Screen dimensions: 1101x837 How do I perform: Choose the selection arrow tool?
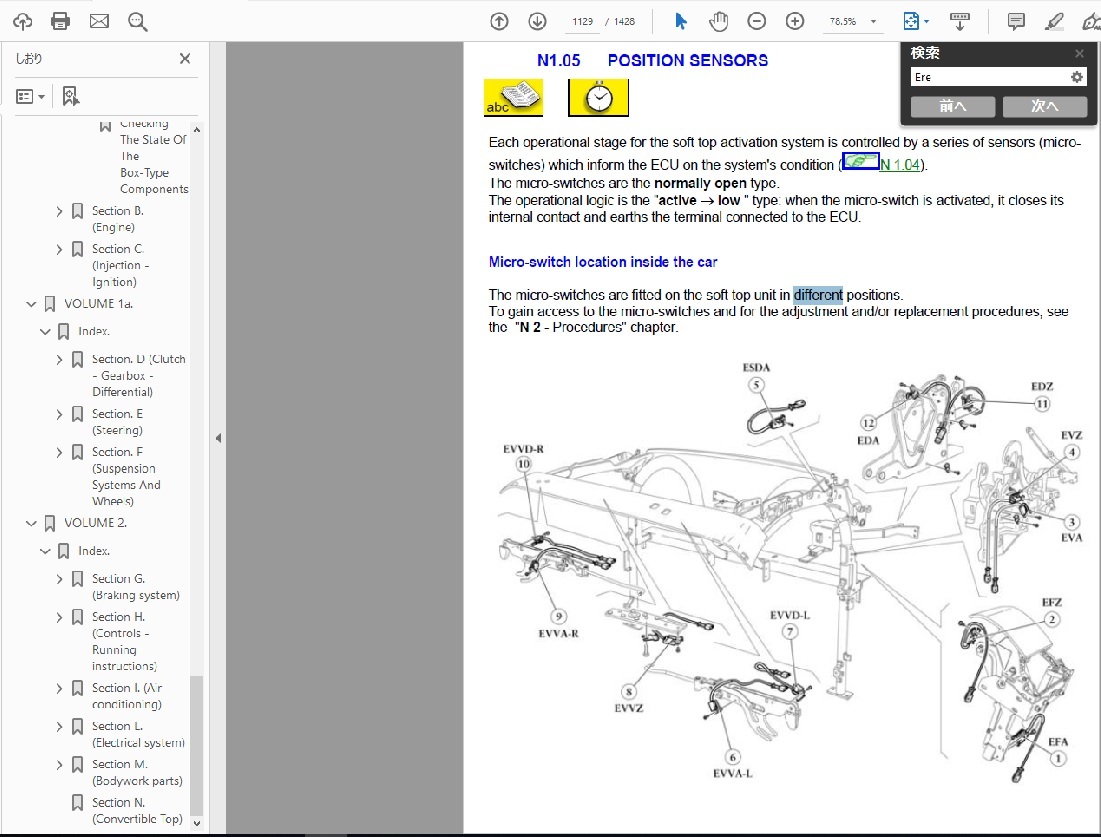[680, 22]
